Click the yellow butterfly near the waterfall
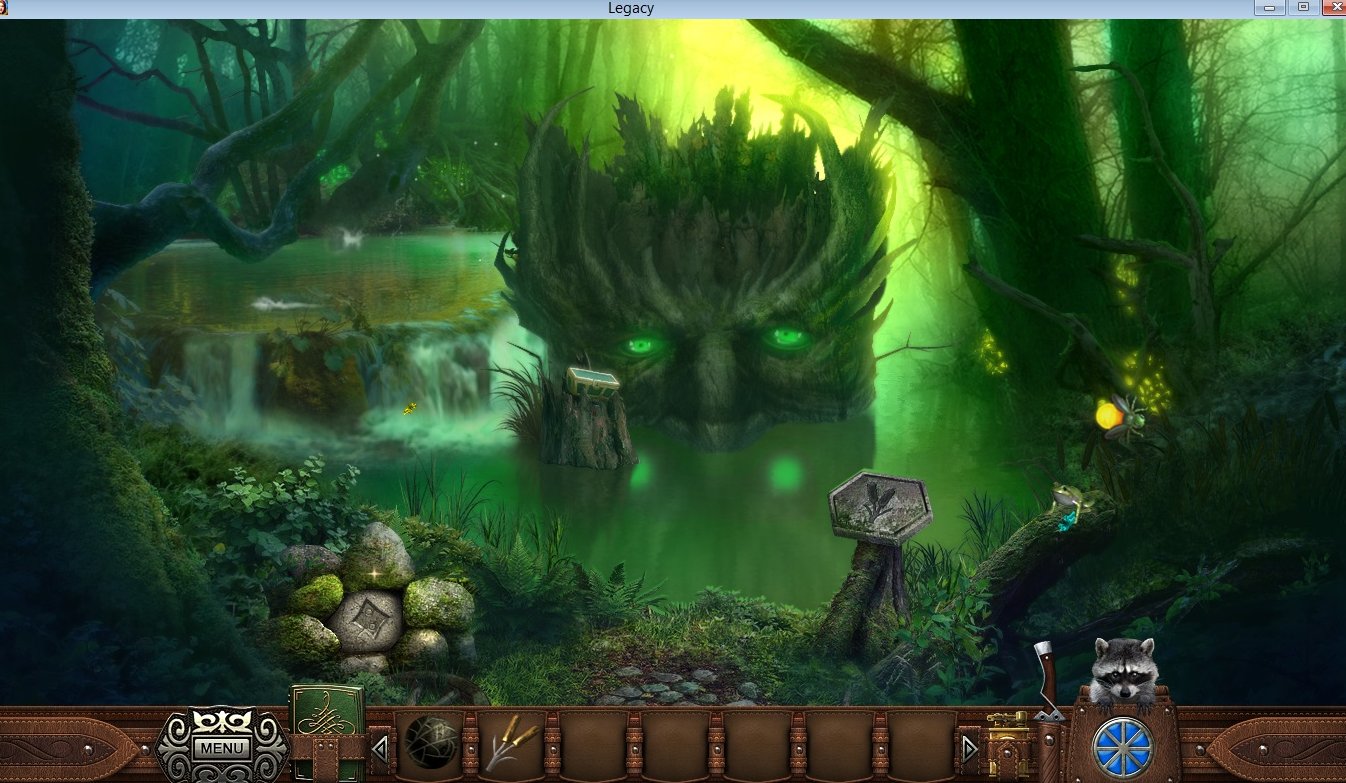Viewport: 1346px width, 783px height. pos(410,408)
